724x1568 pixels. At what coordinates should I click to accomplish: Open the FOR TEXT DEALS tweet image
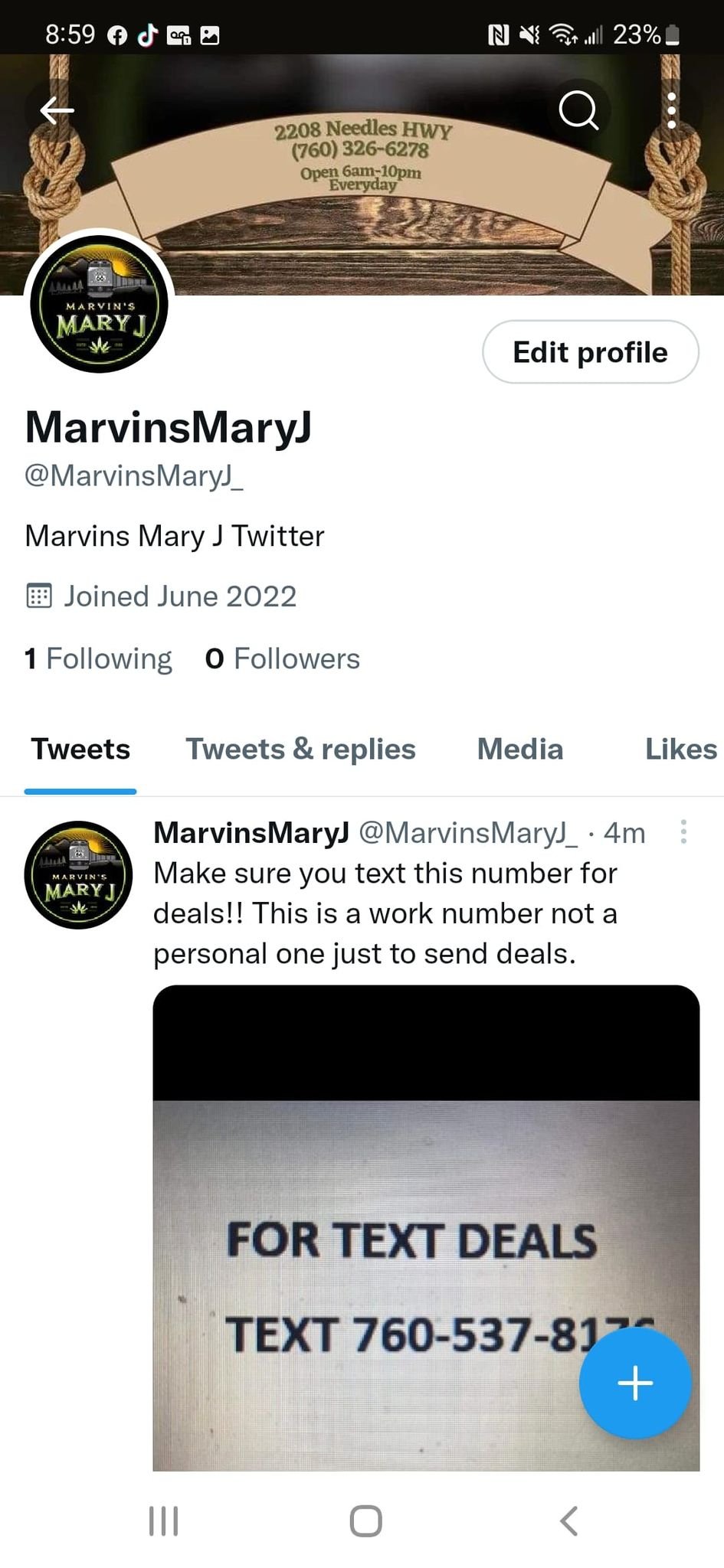pyautogui.click(x=426, y=1227)
